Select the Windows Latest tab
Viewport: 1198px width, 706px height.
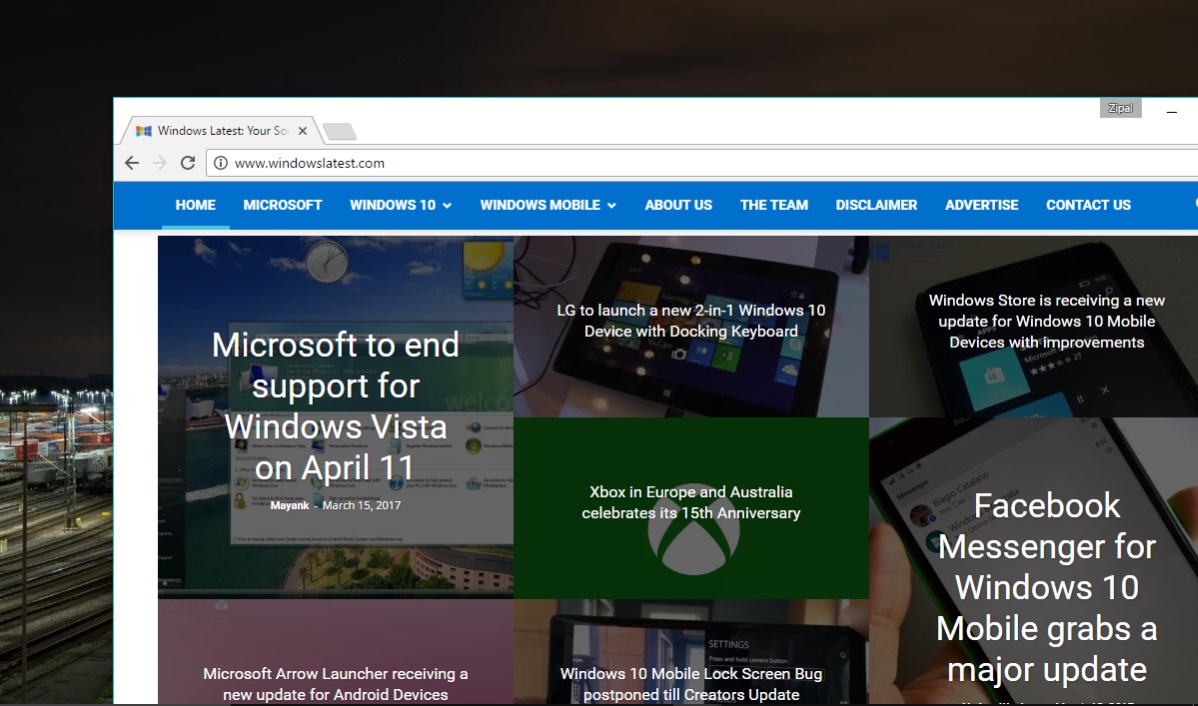pyautogui.click(x=222, y=131)
